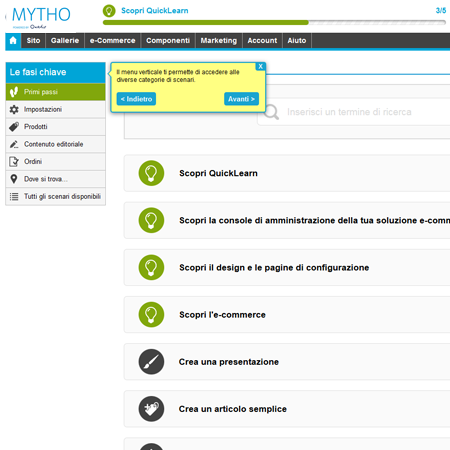
Task: Open the Account menu
Action: (x=262, y=41)
